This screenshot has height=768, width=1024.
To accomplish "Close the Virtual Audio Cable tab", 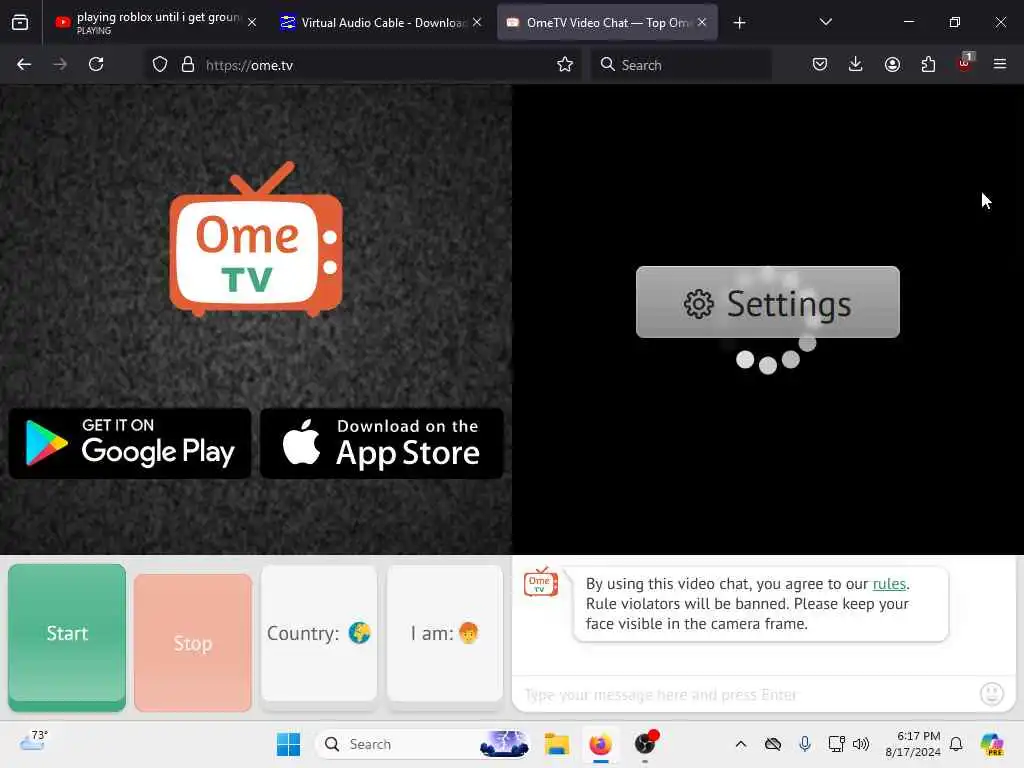I will tap(477, 22).
